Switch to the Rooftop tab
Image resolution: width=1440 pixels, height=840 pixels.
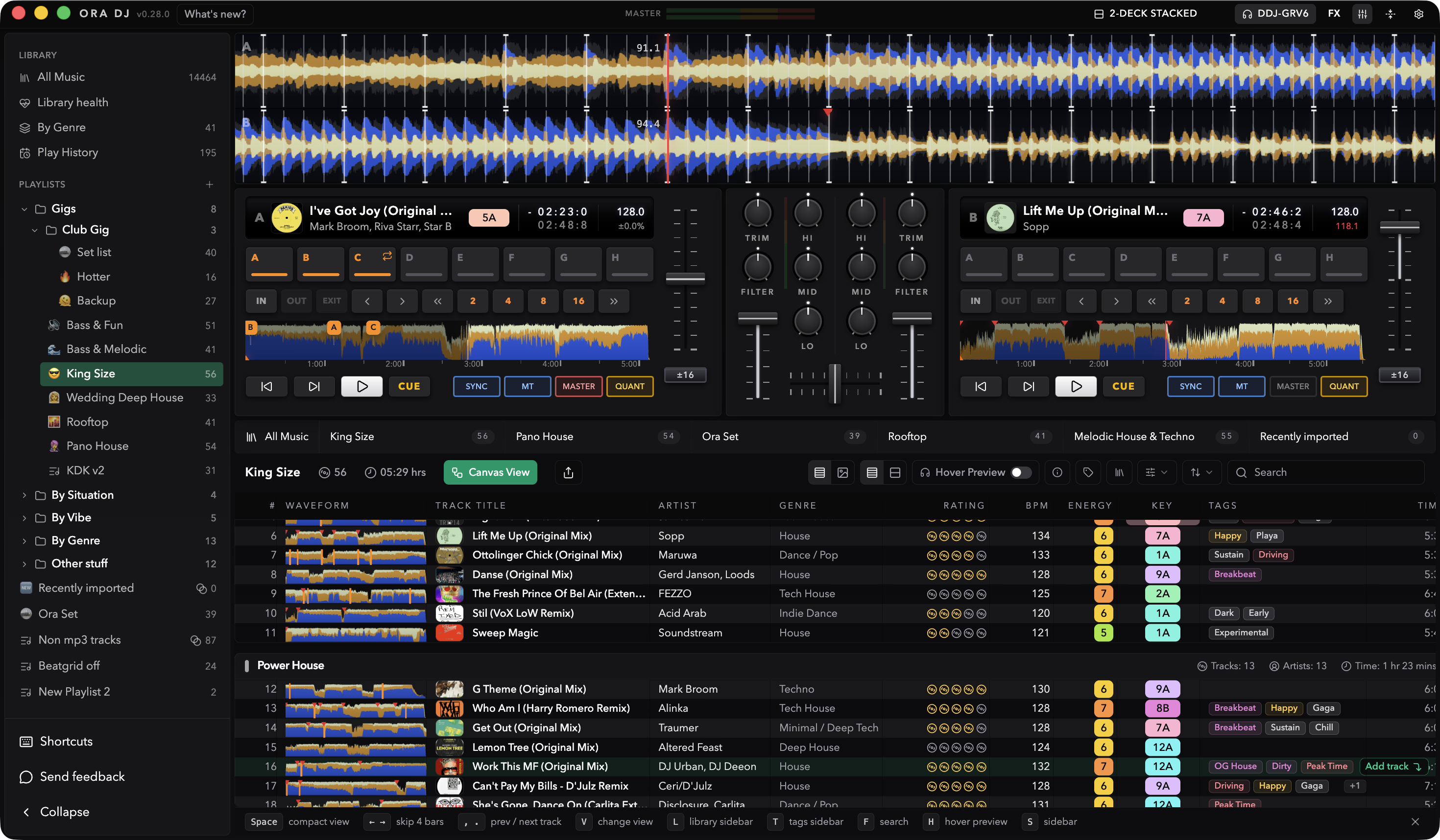click(x=970, y=437)
